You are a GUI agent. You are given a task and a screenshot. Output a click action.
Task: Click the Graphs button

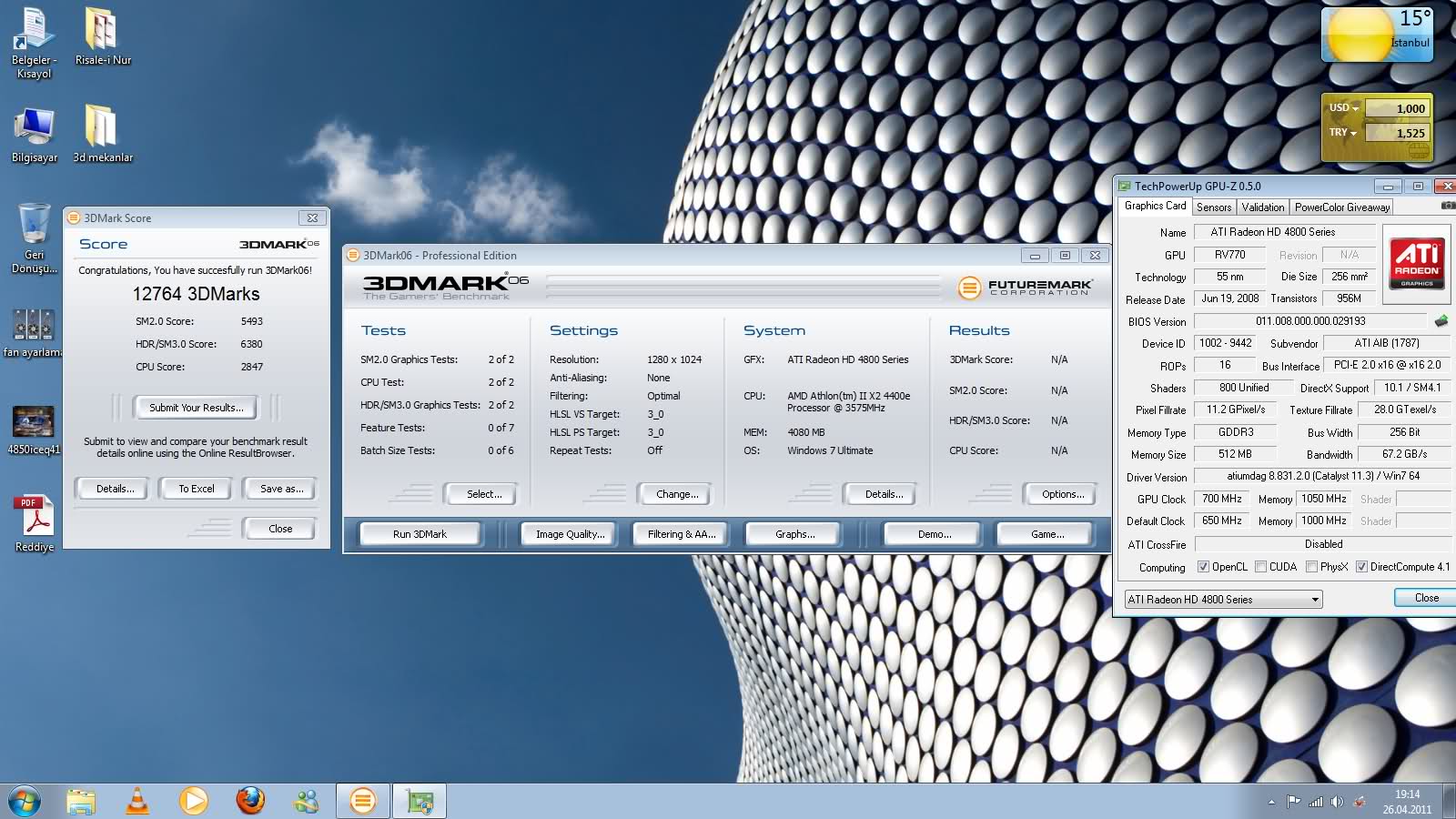click(794, 534)
